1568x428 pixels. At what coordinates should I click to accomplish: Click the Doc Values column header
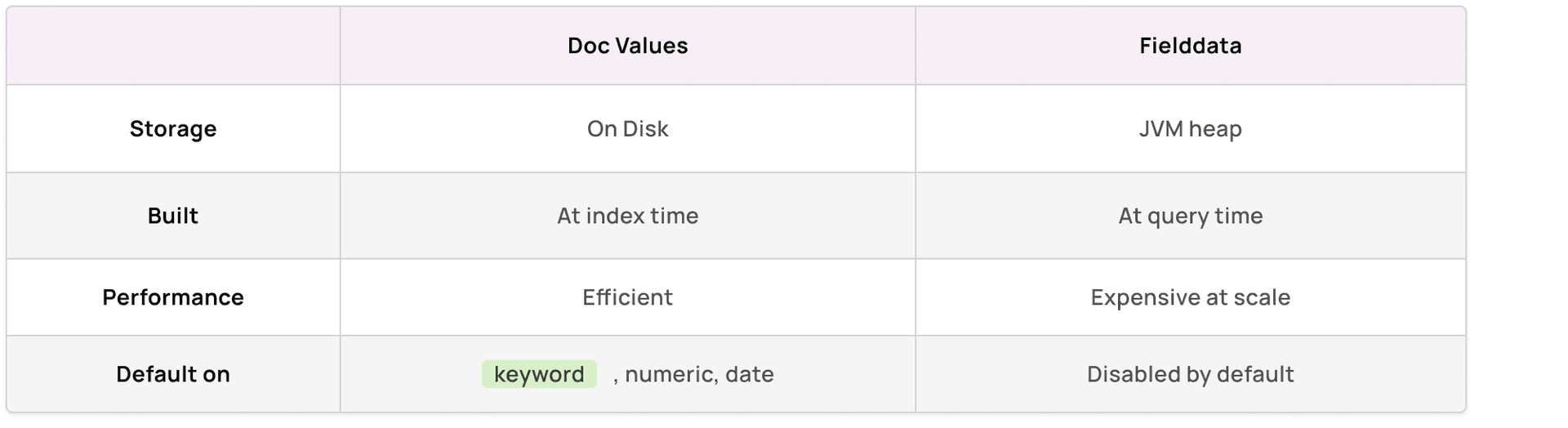[x=627, y=46]
